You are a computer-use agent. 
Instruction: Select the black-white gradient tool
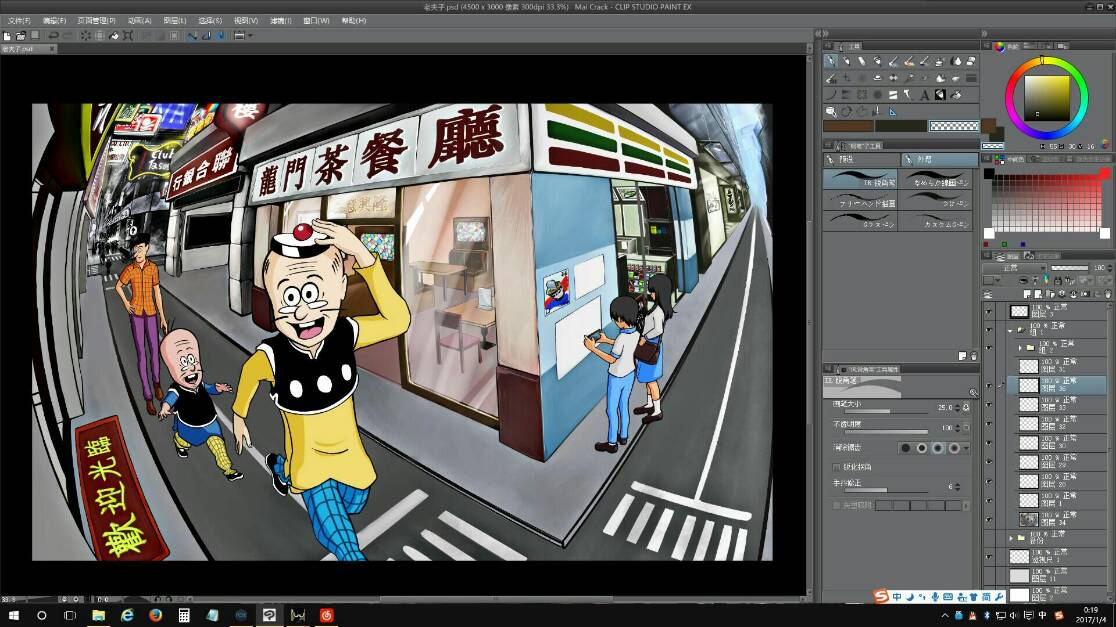click(940, 95)
